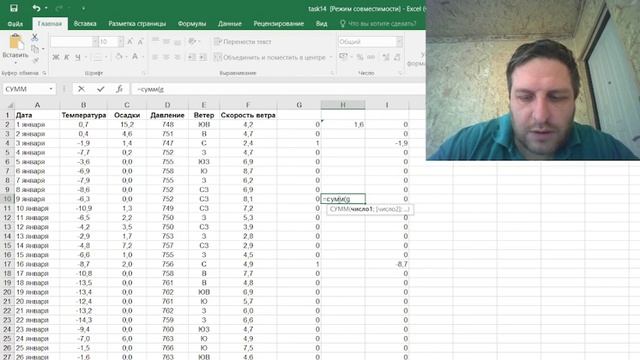Switch to the Главная ribbon tab
640x360 pixels.
[49, 24]
